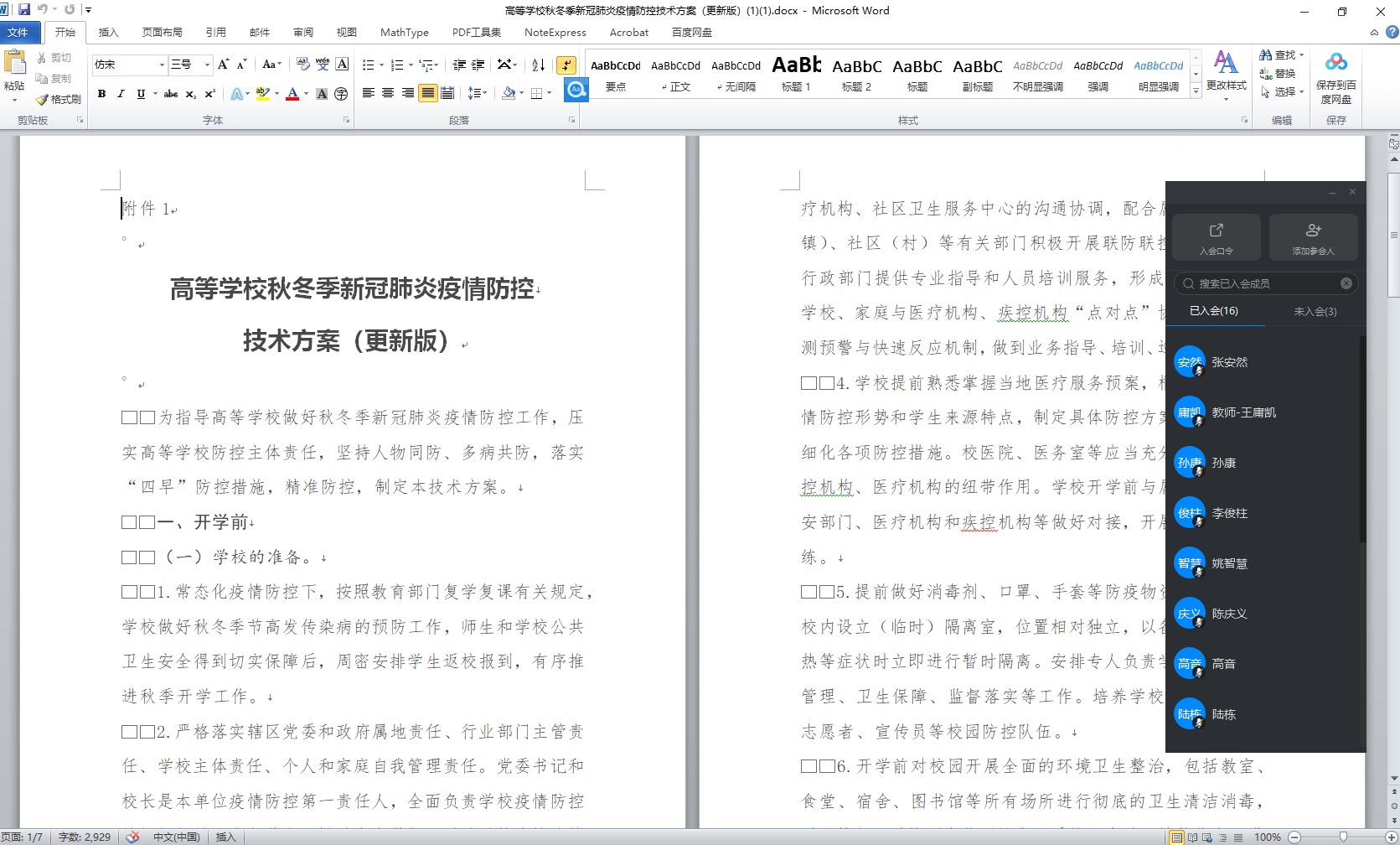Toggle center text alignment
Screen dimensions: 1400x845
(x=388, y=93)
